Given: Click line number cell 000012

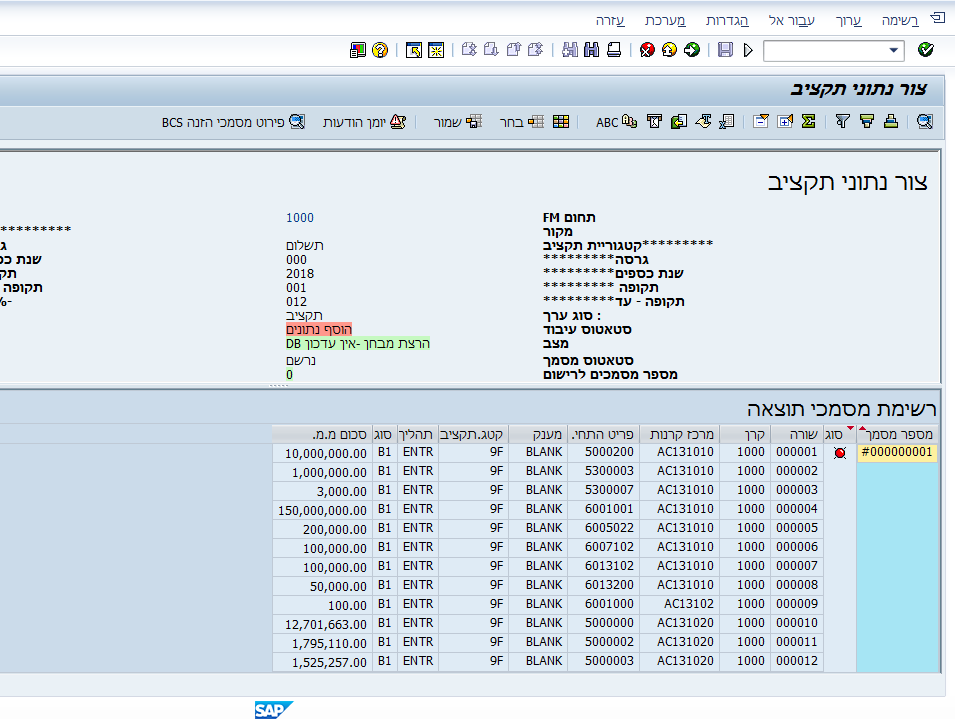Looking at the screenshot, I should click(797, 661).
